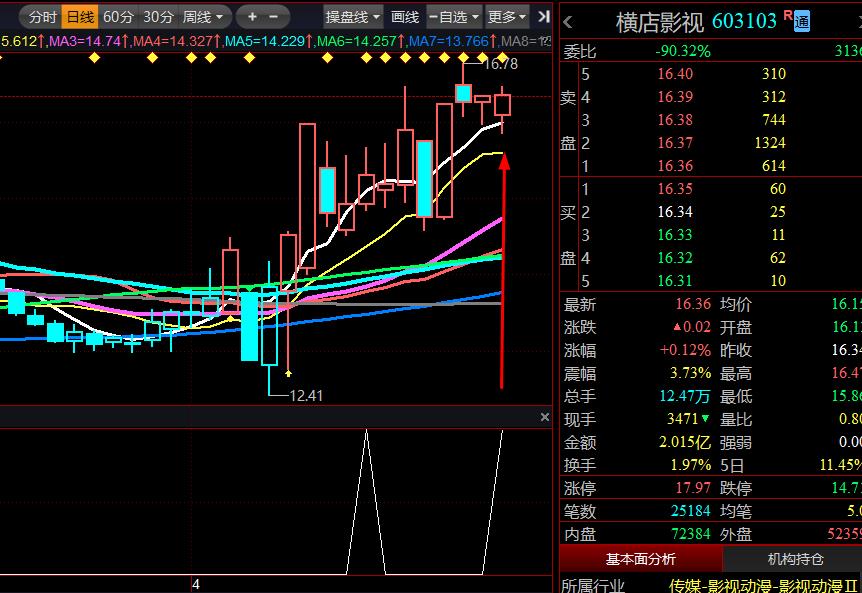Click the 总手 12.47万 value
The width and height of the screenshot is (862, 593).
[685, 396]
